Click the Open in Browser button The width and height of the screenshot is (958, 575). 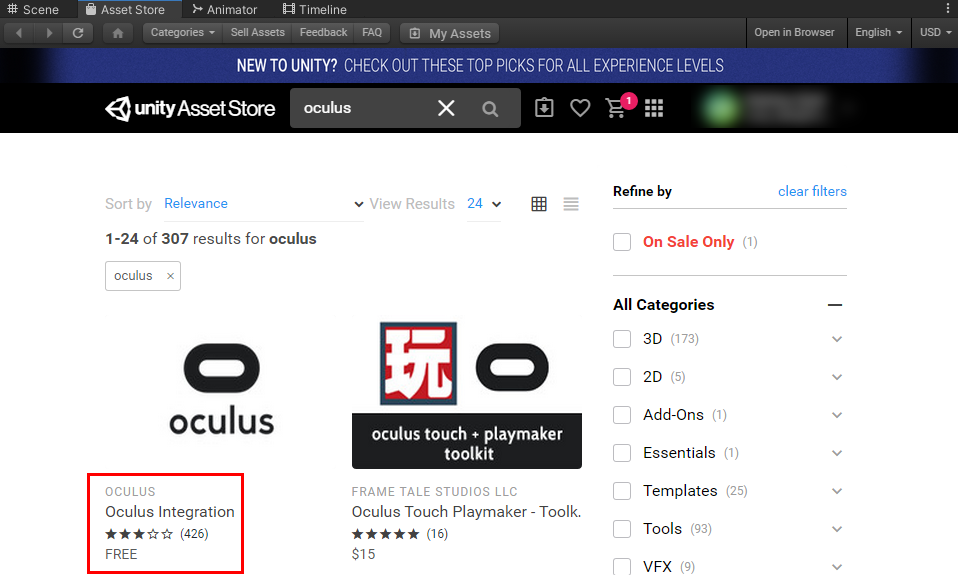pos(794,33)
